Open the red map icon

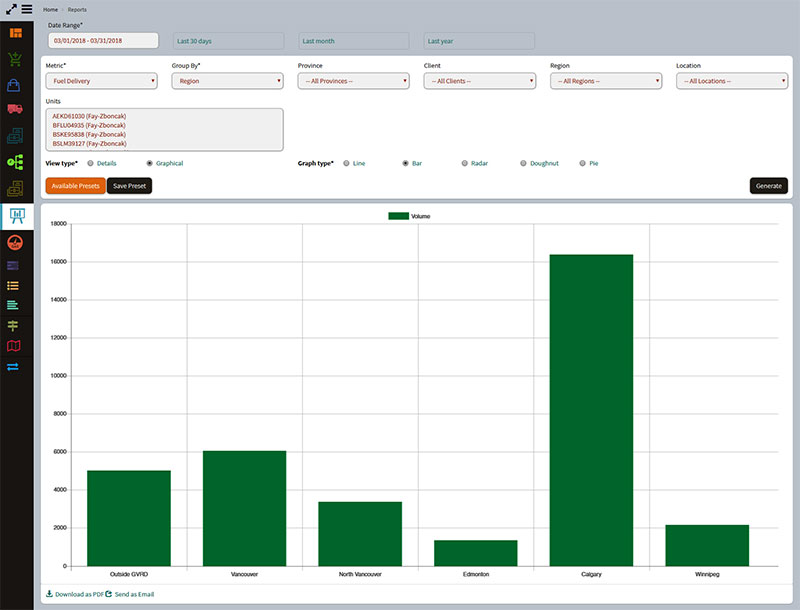click(14, 346)
